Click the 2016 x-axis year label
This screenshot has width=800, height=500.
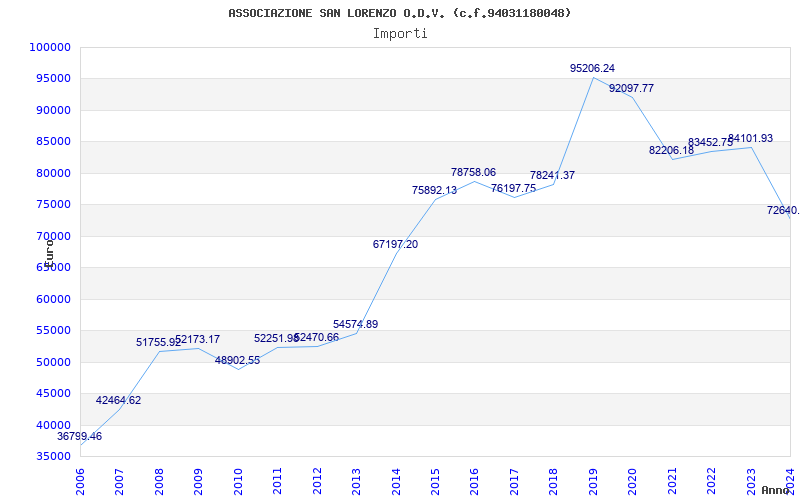coord(474,480)
